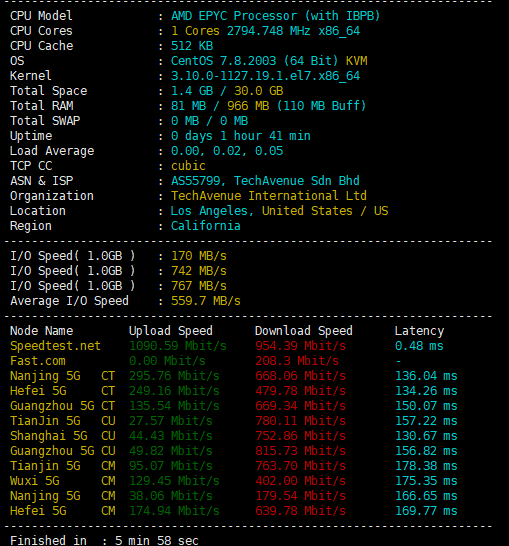The image size is (509, 546).
Task: Click the Download Speed column header
Action: [304, 331]
